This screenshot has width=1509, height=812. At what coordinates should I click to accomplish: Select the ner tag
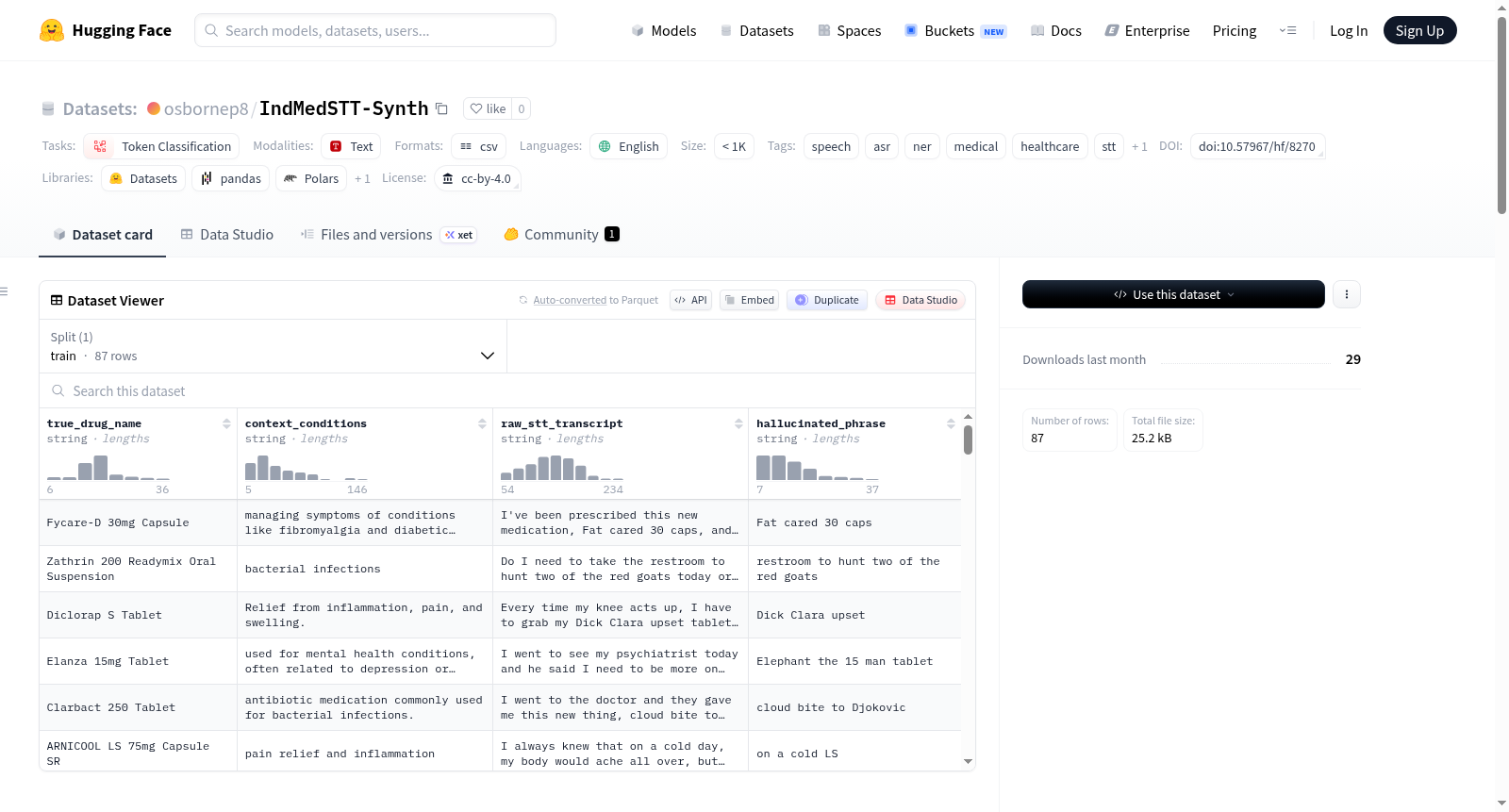[922, 146]
